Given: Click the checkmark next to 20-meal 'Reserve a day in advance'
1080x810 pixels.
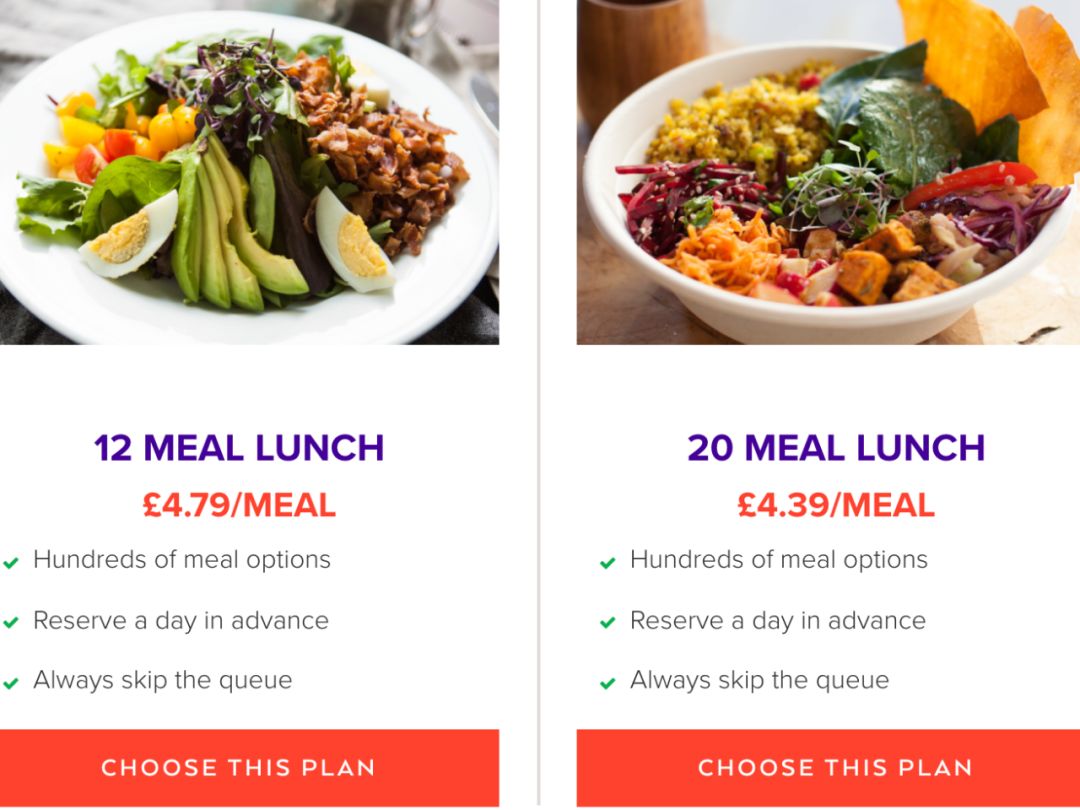Looking at the screenshot, I should (607, 623).
